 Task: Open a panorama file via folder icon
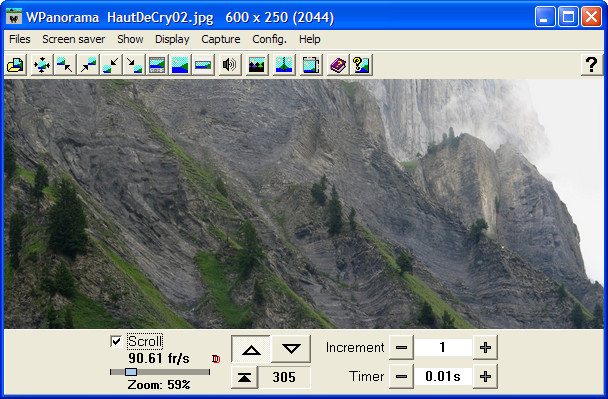[x=16, y=65]
